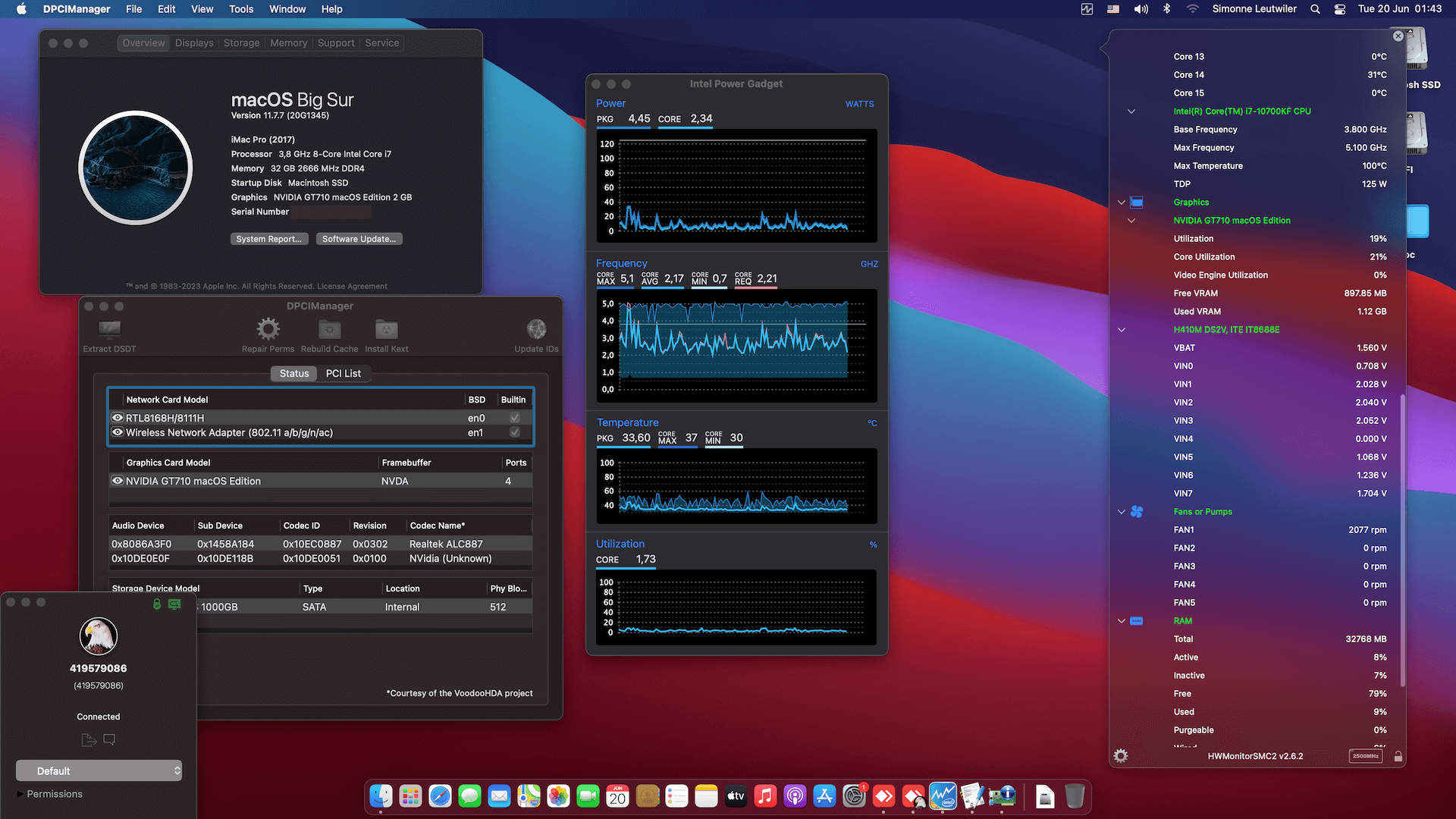Collapse the RAM group
1456x819 pixels.
point(1121,621)
